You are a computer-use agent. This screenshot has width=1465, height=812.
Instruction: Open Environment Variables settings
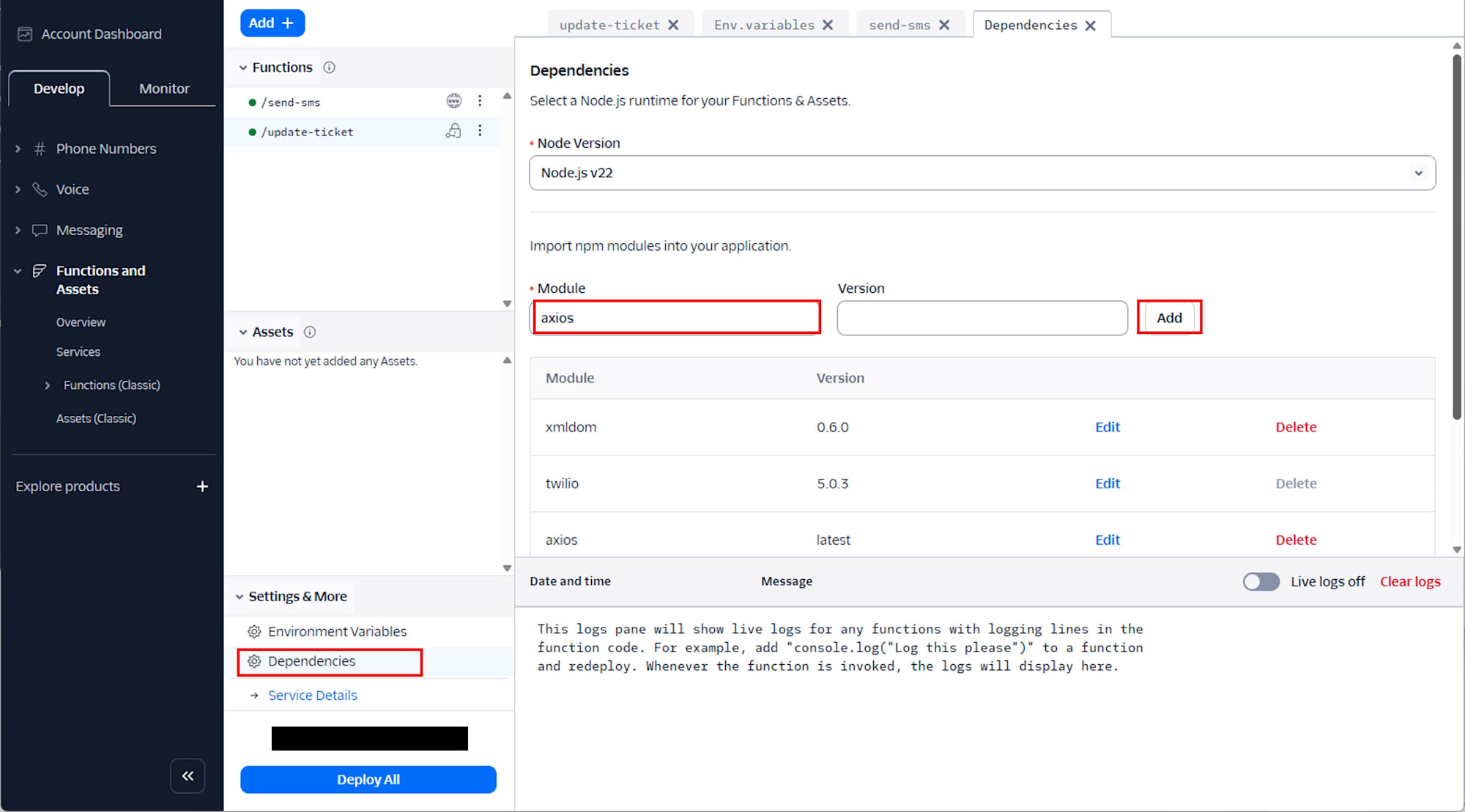pos(337,632)
